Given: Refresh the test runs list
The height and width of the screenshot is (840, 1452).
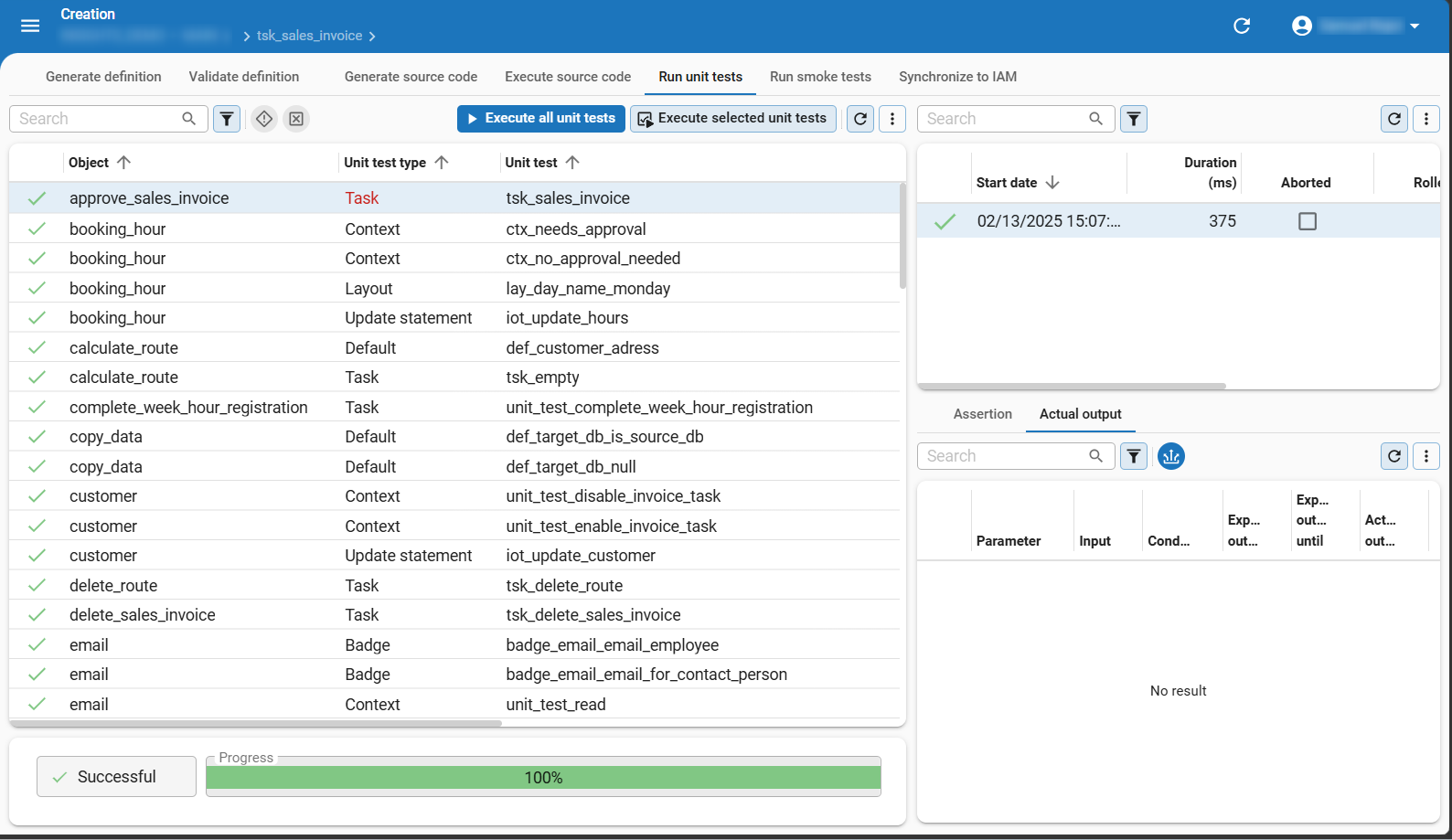Looking at the screenshot, I should [x=1394, y=119].
